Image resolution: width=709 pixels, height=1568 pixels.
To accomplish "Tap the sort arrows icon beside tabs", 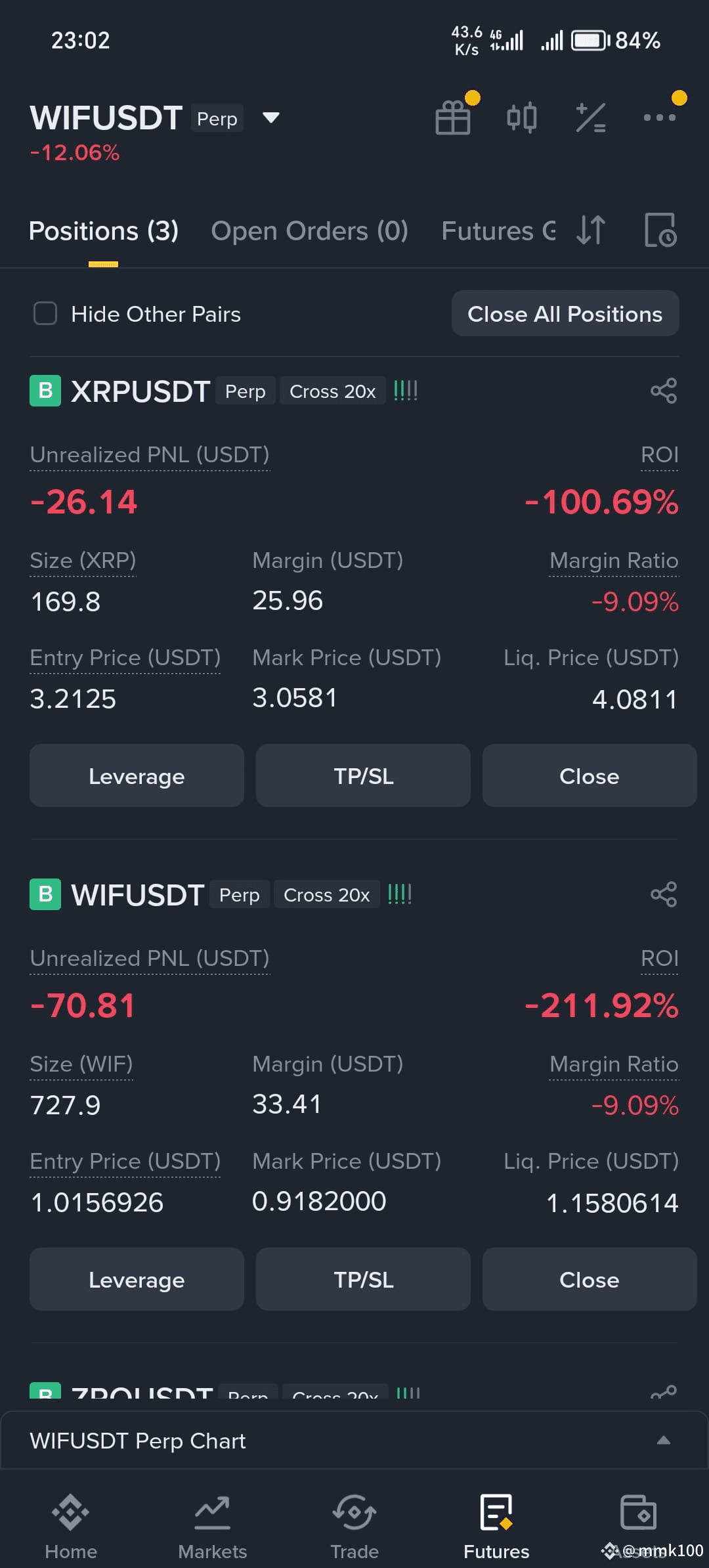I will [x=591, y=230].
